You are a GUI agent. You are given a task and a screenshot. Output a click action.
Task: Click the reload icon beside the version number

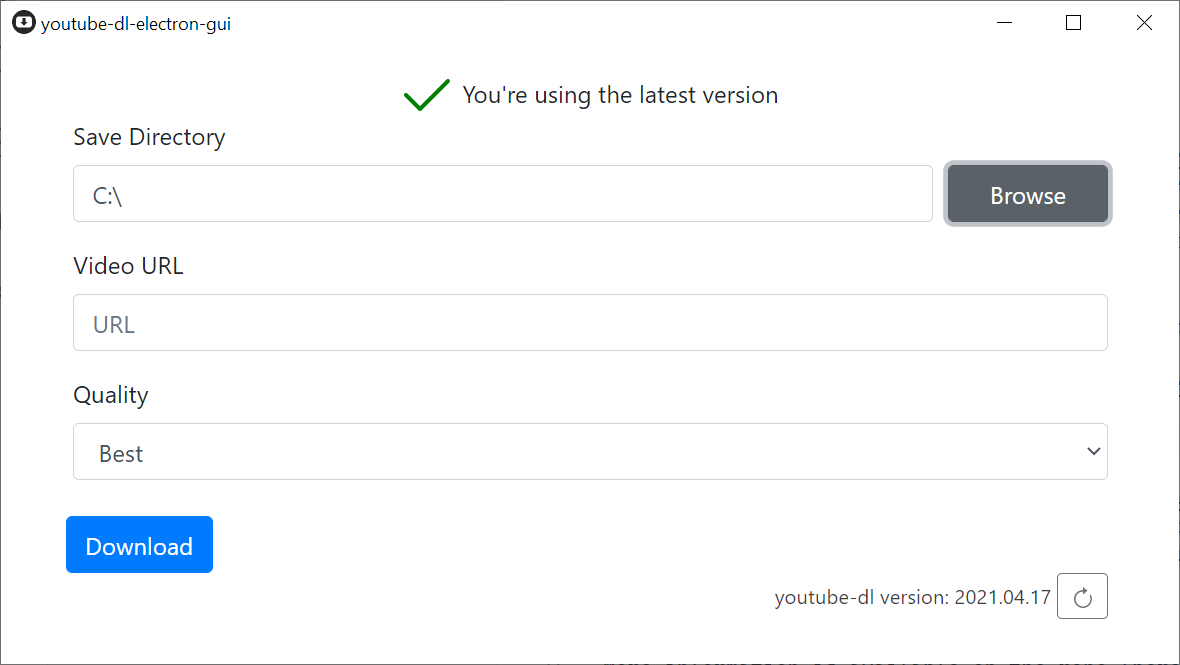click(1082, 596)
